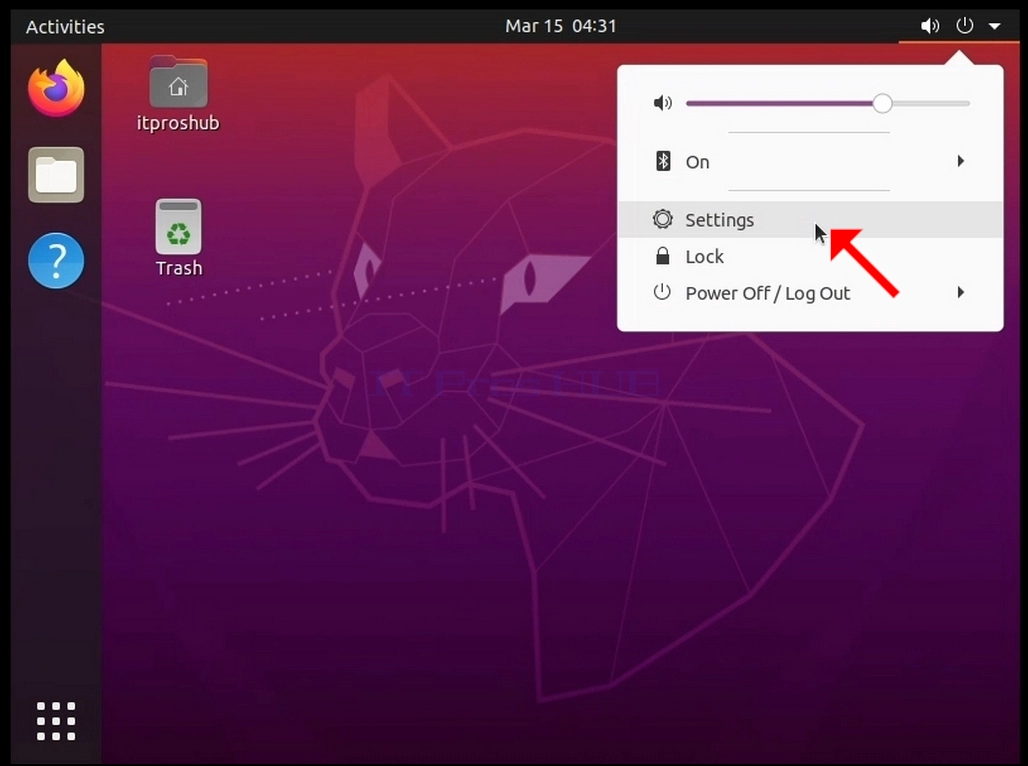Show Applications grid button
Image resolution: width=1028 pixels, height=766 pixels.
tap(56, 721)
